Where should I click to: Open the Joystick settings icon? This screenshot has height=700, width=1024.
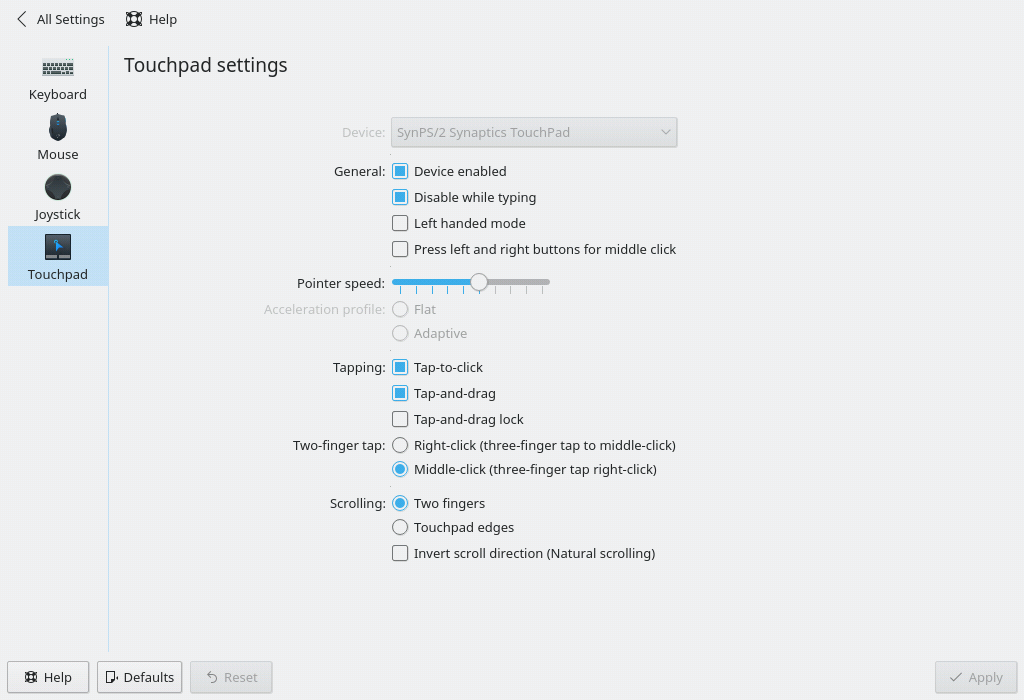coord(58,188)
